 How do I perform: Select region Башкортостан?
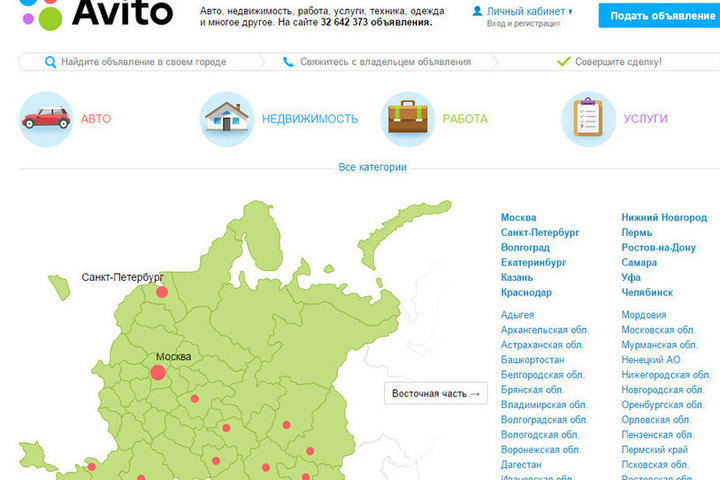pos(533,360)
